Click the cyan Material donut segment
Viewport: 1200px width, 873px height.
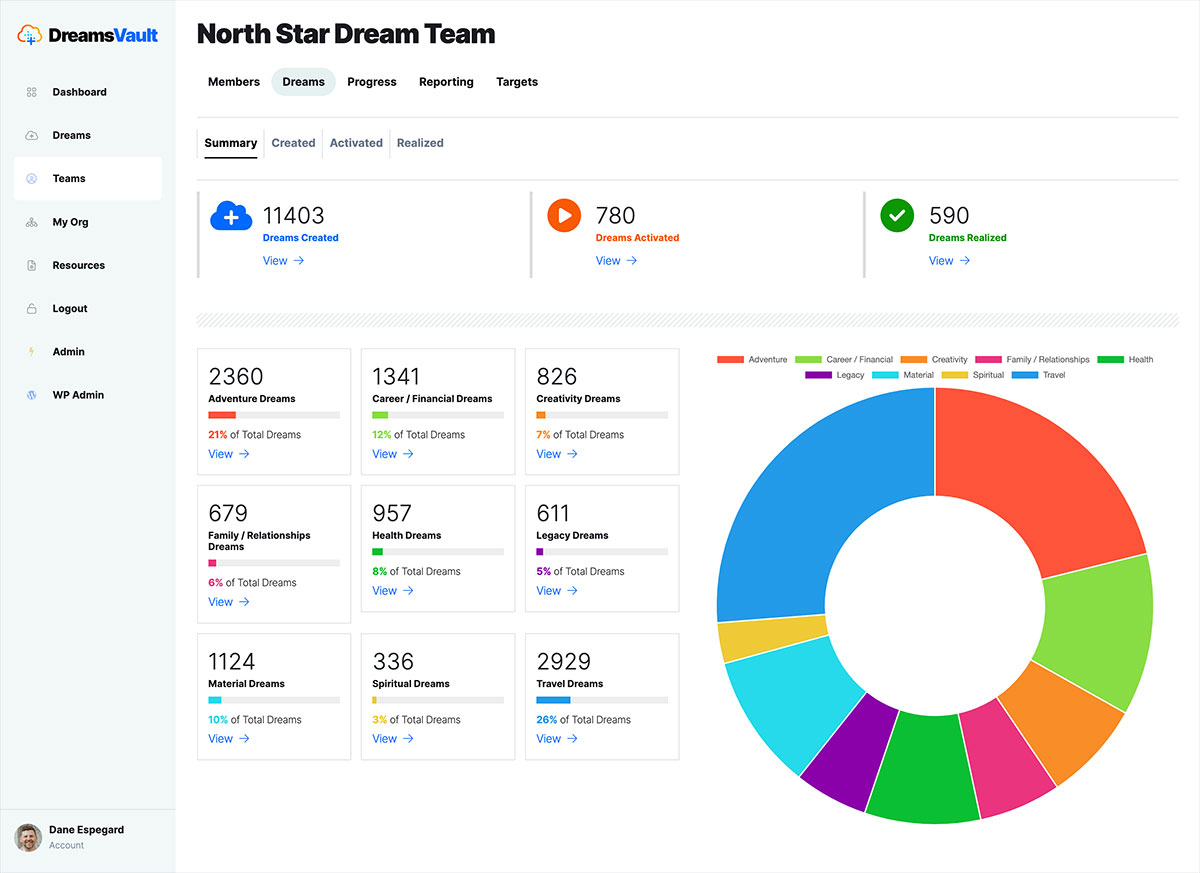[790, 700]
